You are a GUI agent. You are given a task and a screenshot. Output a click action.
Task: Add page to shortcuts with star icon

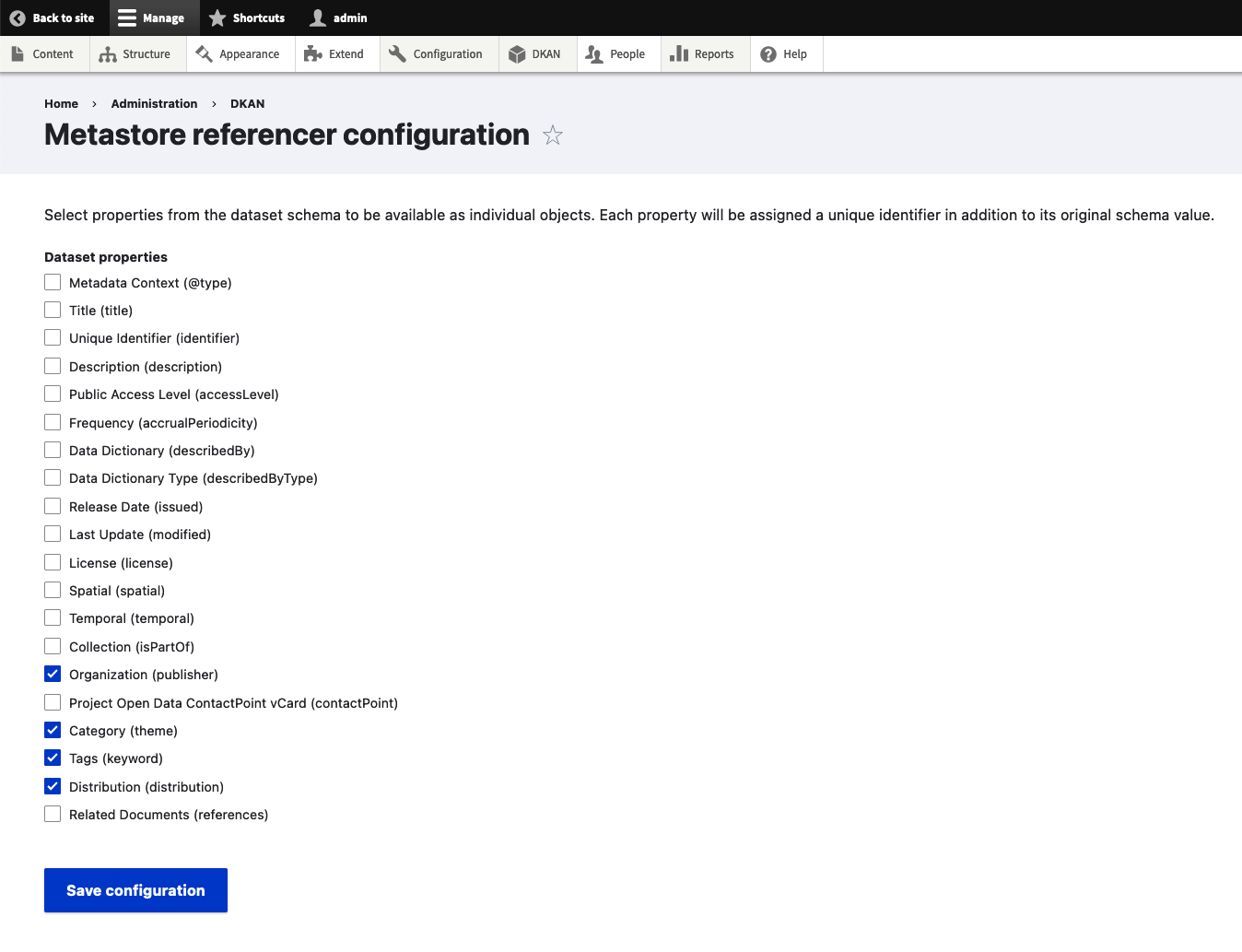553,135
